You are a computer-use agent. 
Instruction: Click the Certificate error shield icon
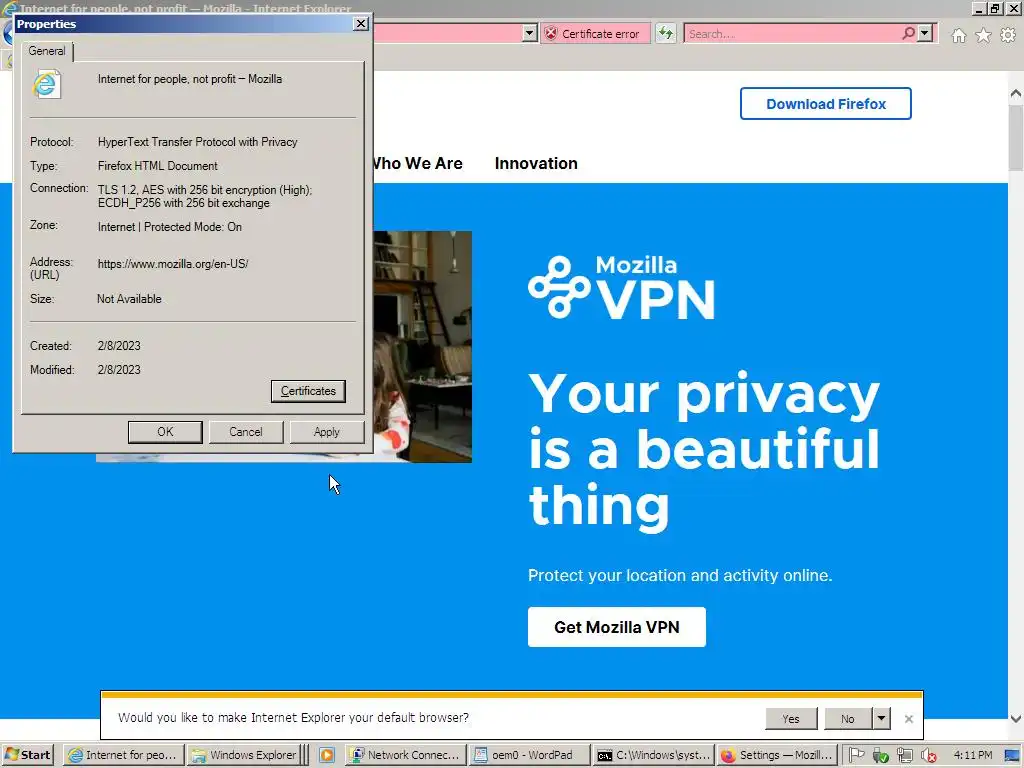[551, 33]
